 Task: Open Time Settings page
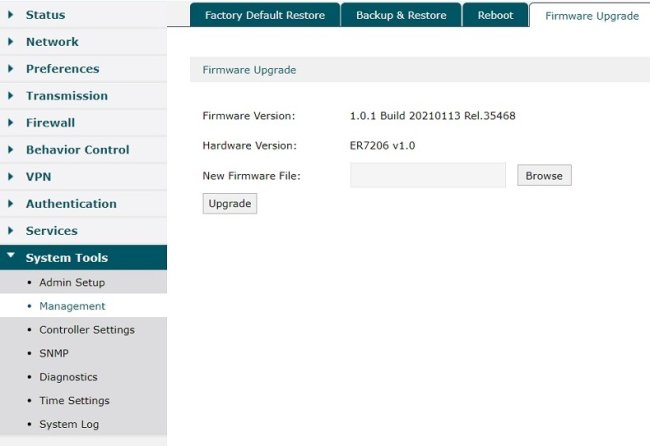(74, 401)
